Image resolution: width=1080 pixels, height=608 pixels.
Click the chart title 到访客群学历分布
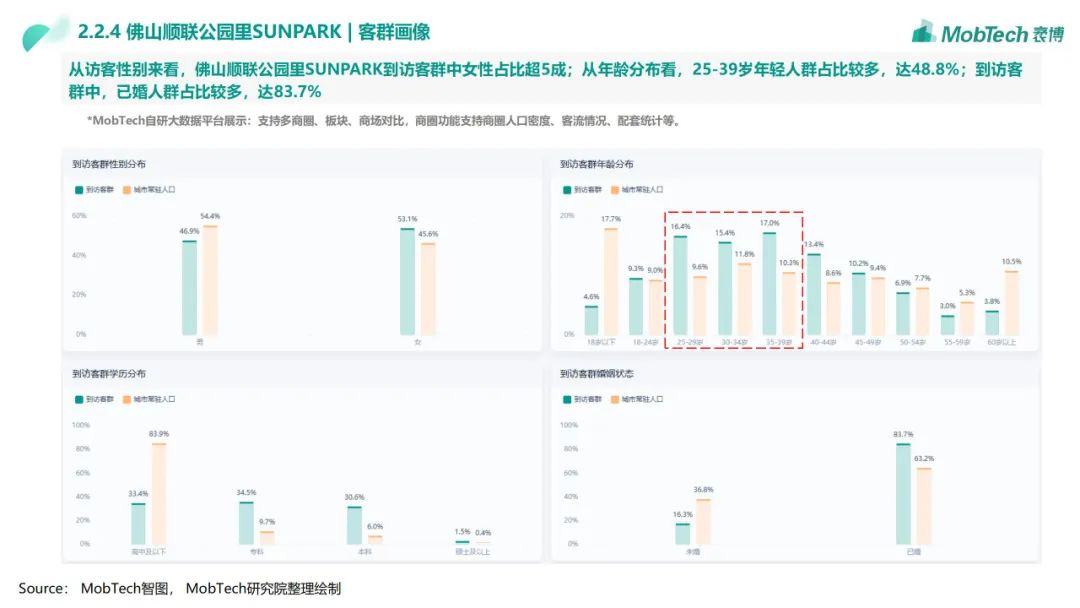point(109,374)
